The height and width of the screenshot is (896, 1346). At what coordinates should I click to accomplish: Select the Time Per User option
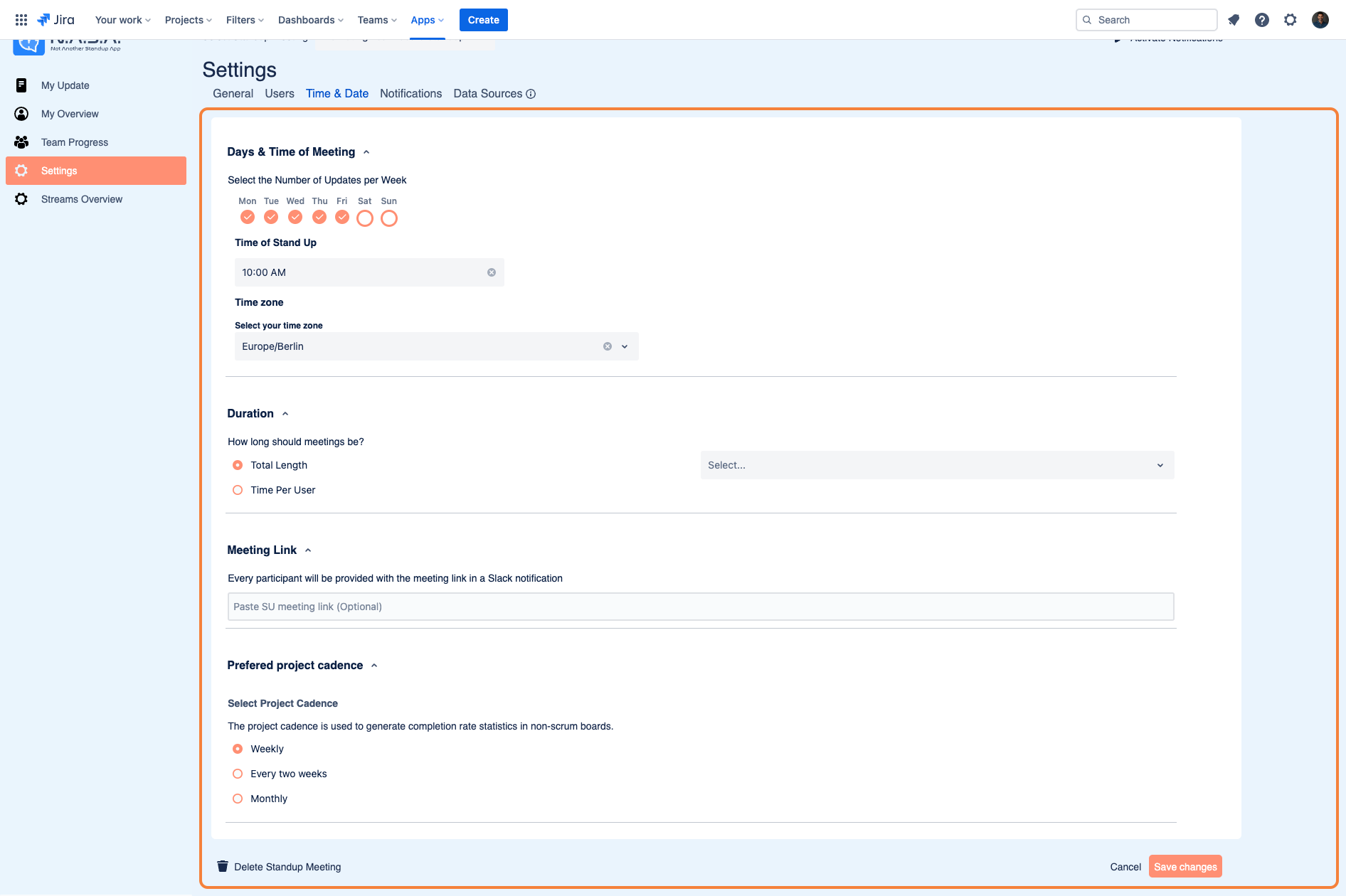[x=238, y=490]
